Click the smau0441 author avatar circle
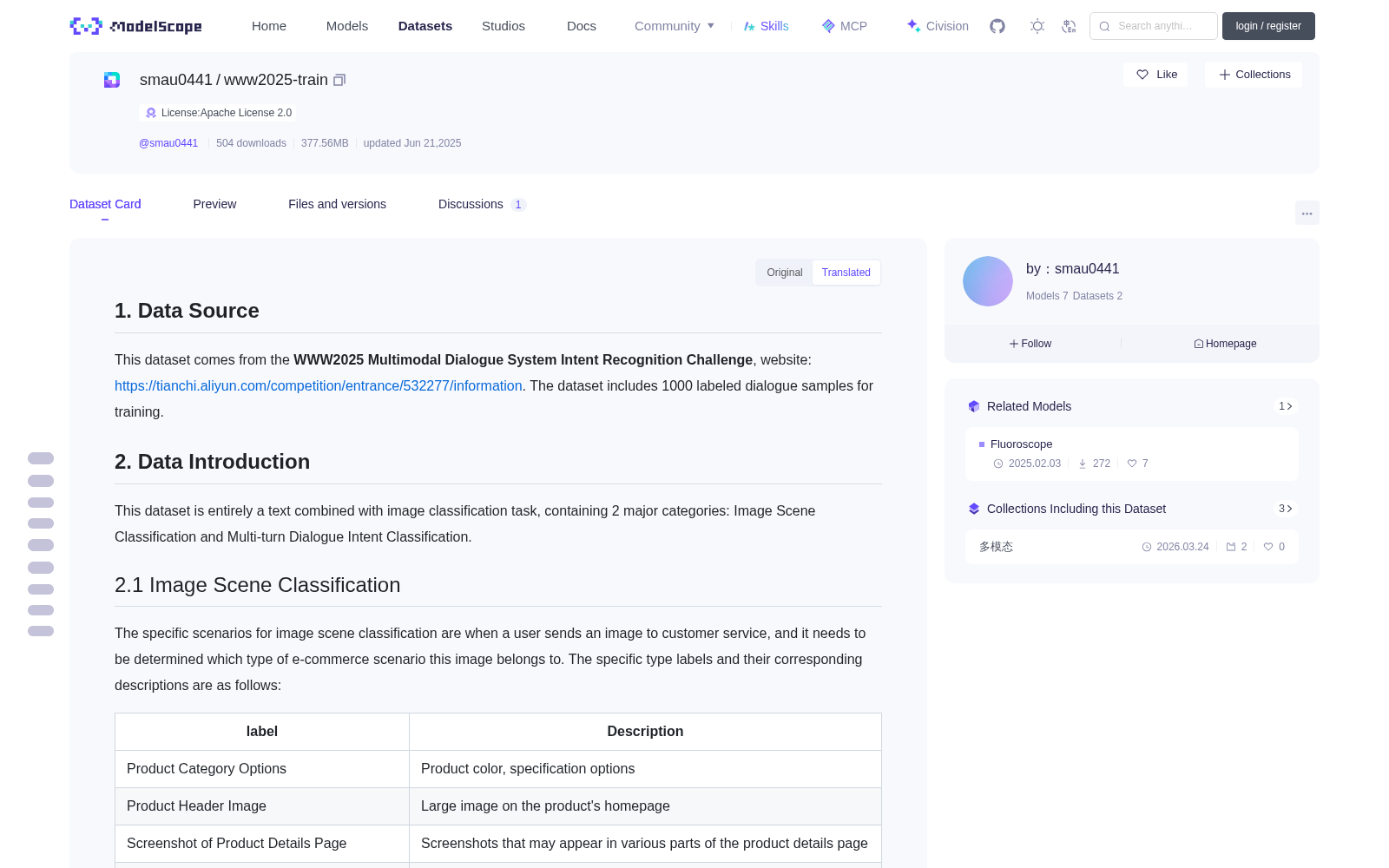 (988, 281)
